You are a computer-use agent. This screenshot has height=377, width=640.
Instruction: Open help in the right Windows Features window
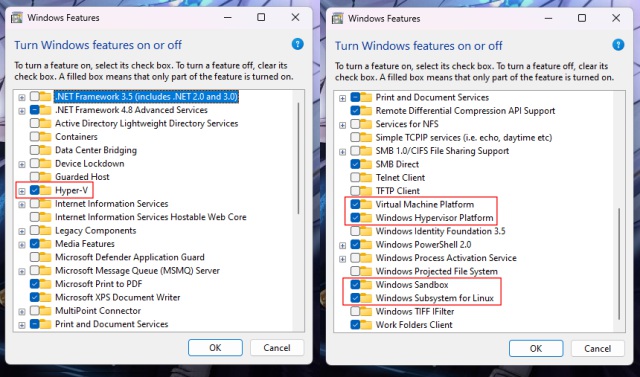(618, 45)
